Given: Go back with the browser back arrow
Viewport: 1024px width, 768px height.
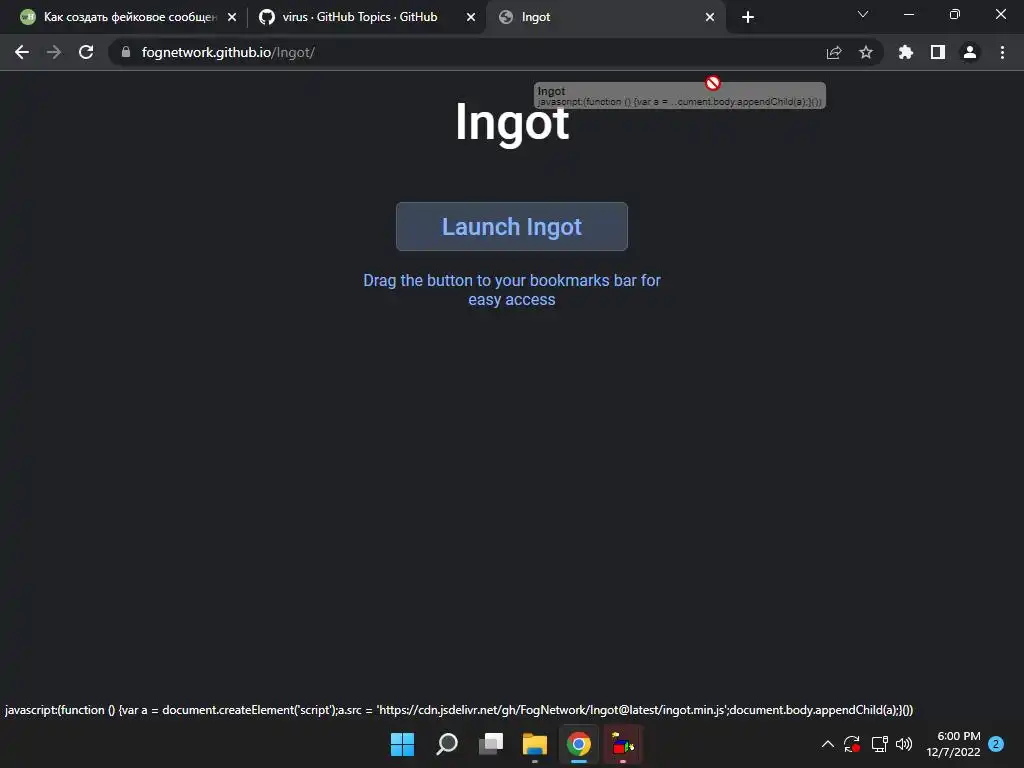Looking at the screenshot, I should [x=22, y=52].
